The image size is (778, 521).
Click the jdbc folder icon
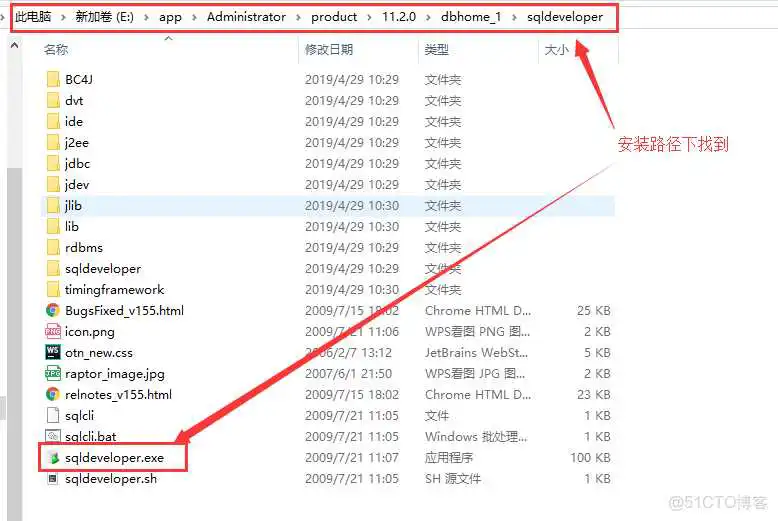53,163
